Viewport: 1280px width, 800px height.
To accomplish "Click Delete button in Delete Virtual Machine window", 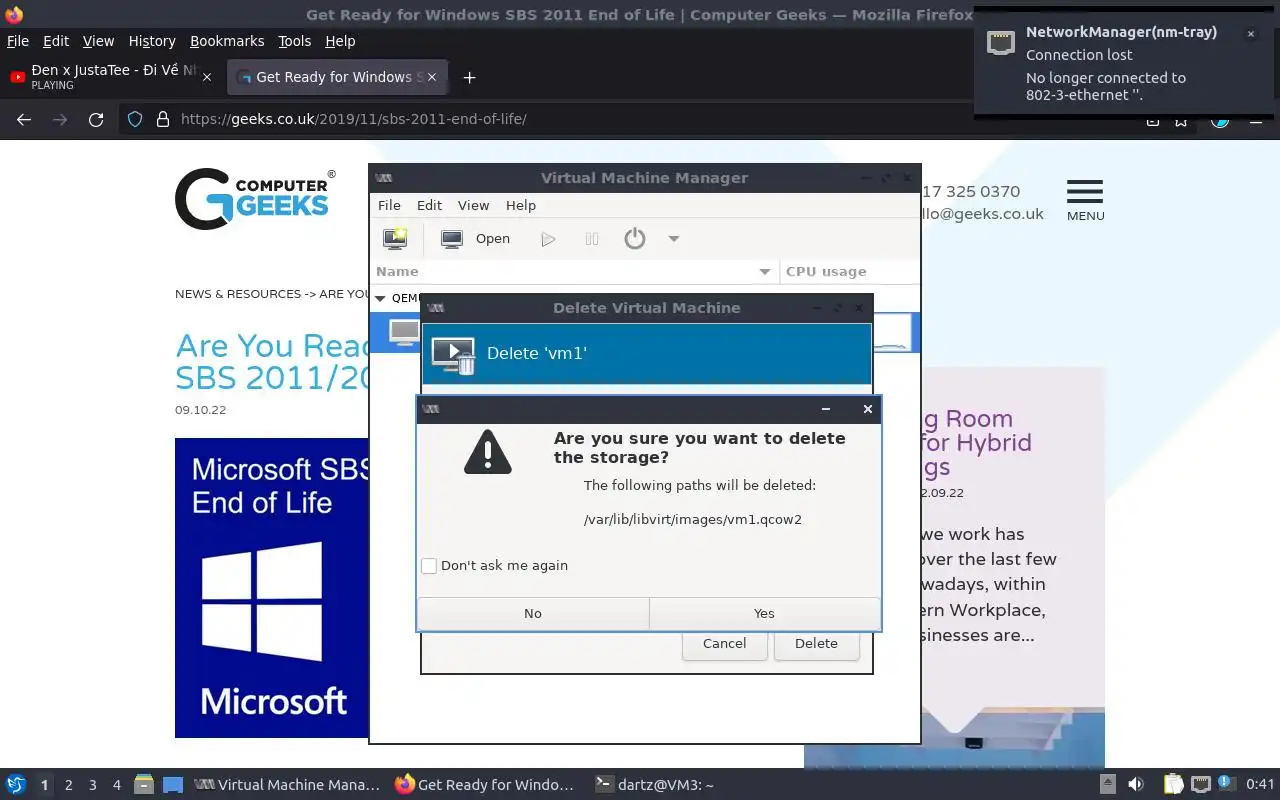I will tap(816, 643).
